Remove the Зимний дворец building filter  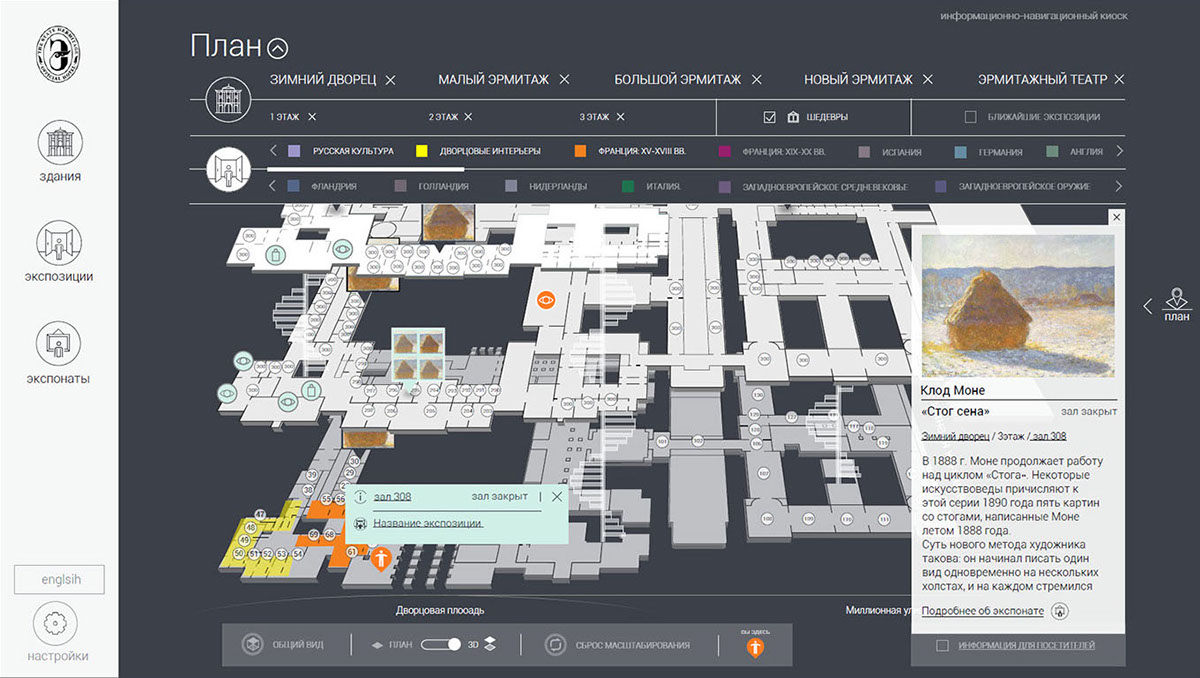[x=391, y=80]
